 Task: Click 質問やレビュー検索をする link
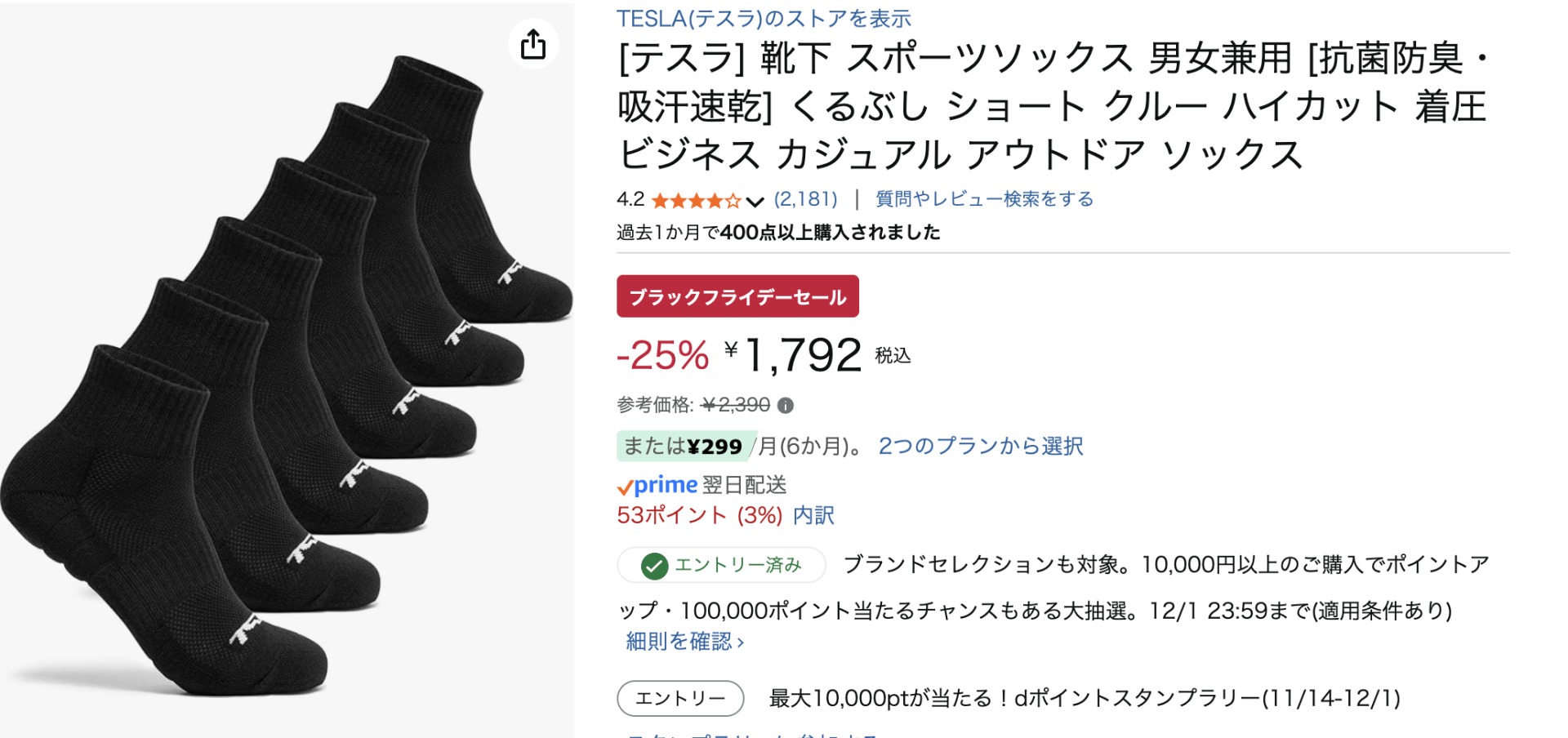[984, 199]
